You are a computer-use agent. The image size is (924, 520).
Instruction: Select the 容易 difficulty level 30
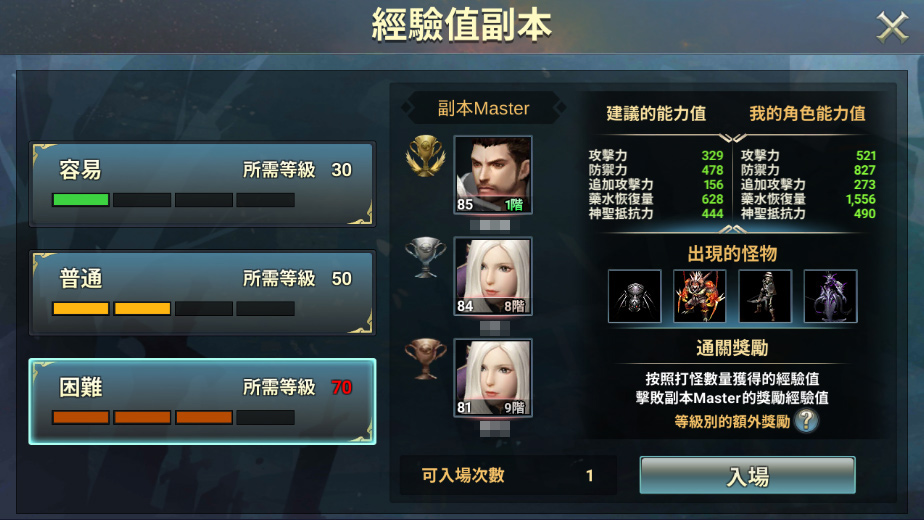tap(203, 185)
